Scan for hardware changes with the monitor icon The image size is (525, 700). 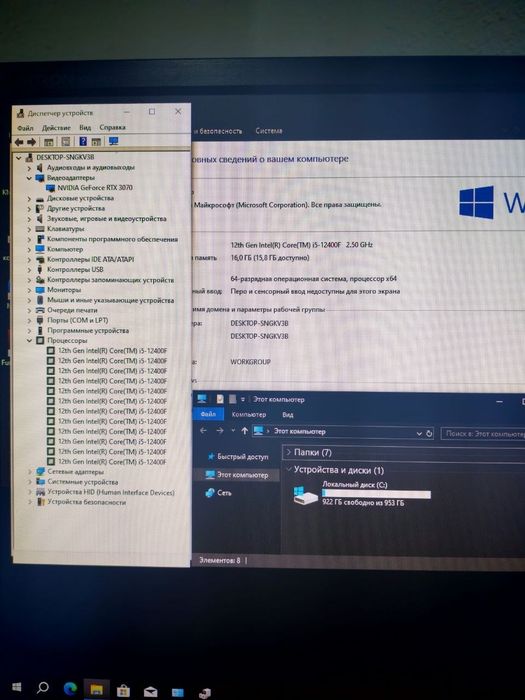click(x=114, y=142)
